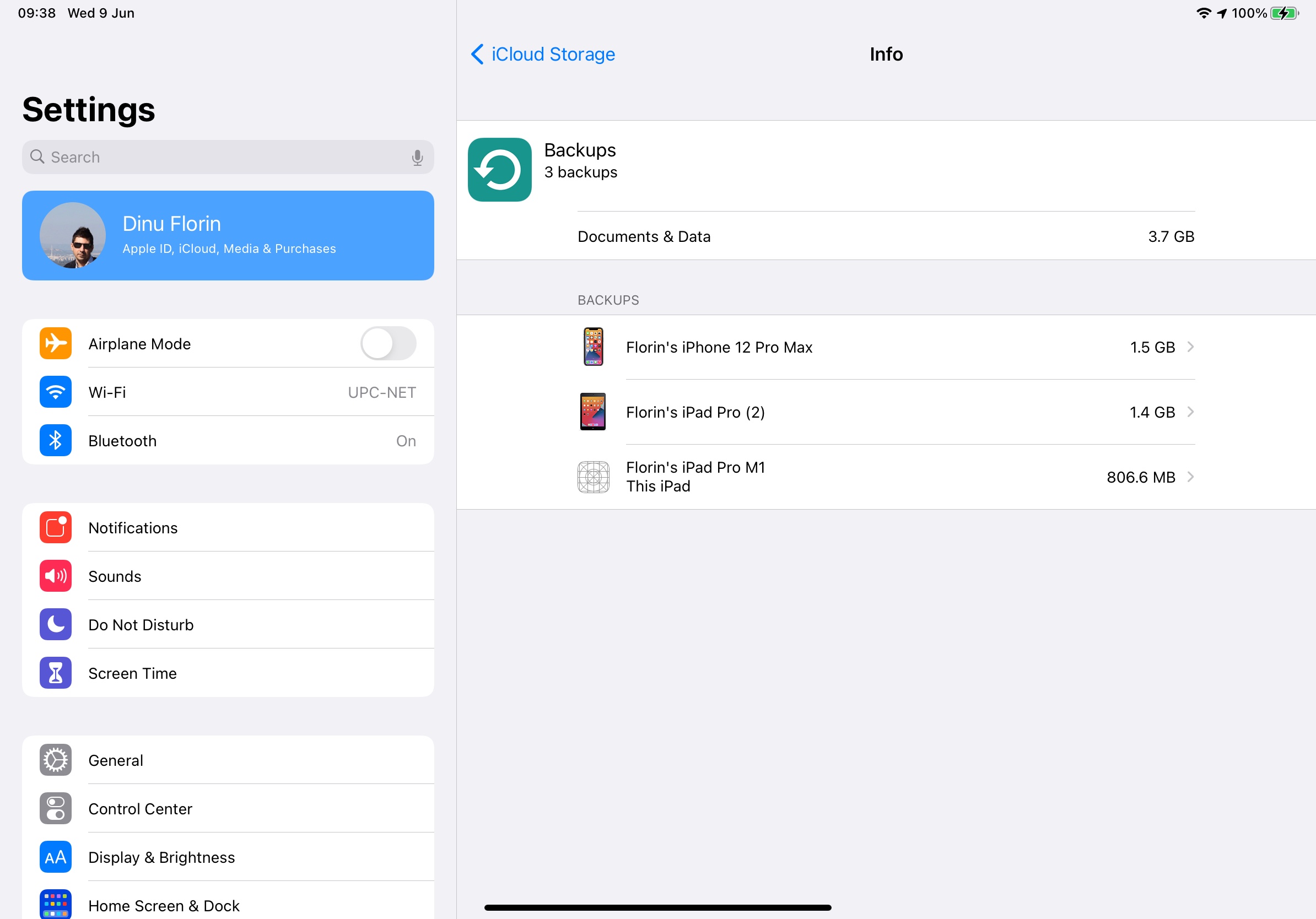The image size is (1316, 919).
Task: Tap the Do Not Disturb moon icon
Action: click(56, 624)
